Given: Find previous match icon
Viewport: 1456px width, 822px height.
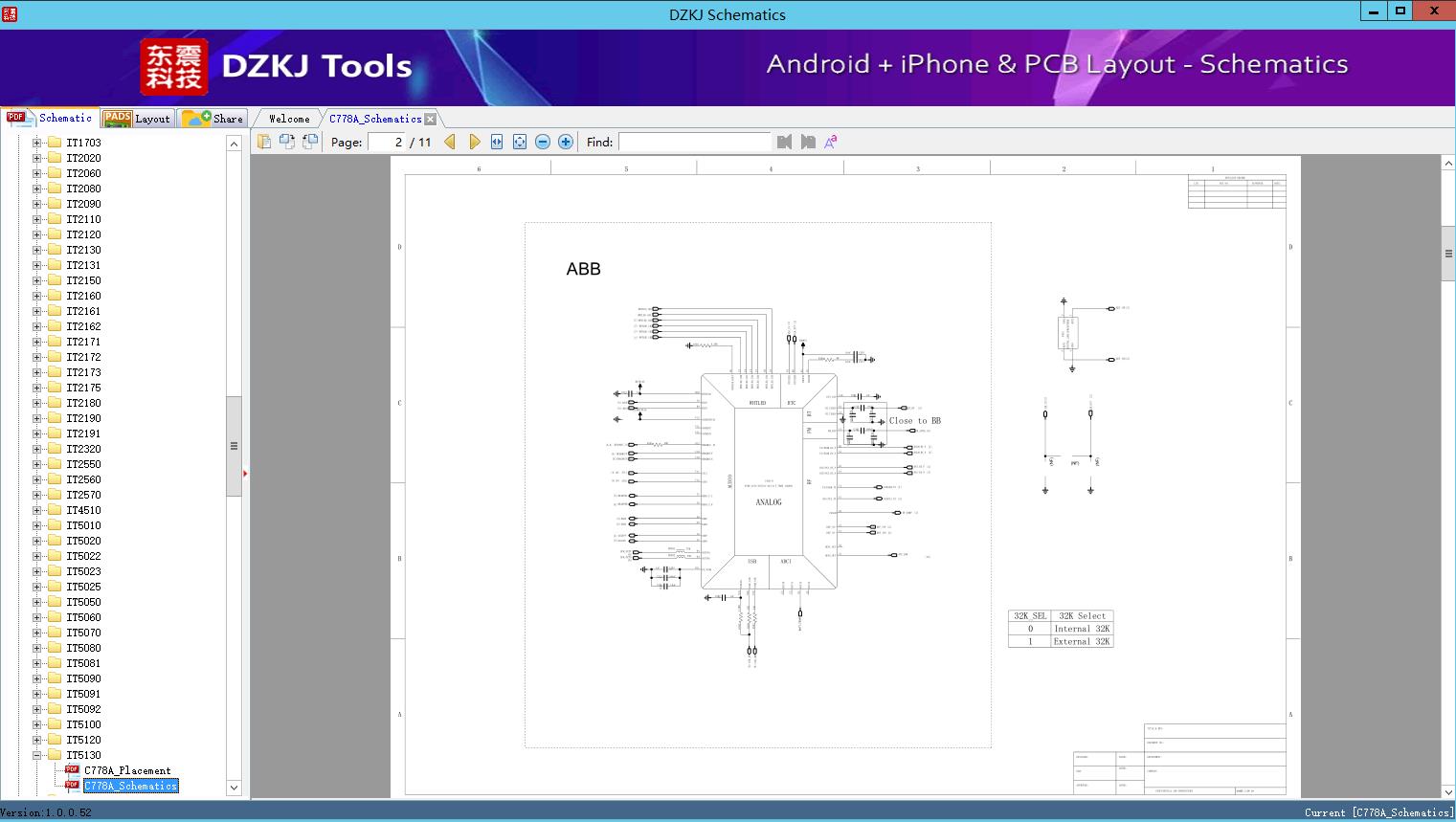Looking at the screenshot, I should [x=785, y=142].
